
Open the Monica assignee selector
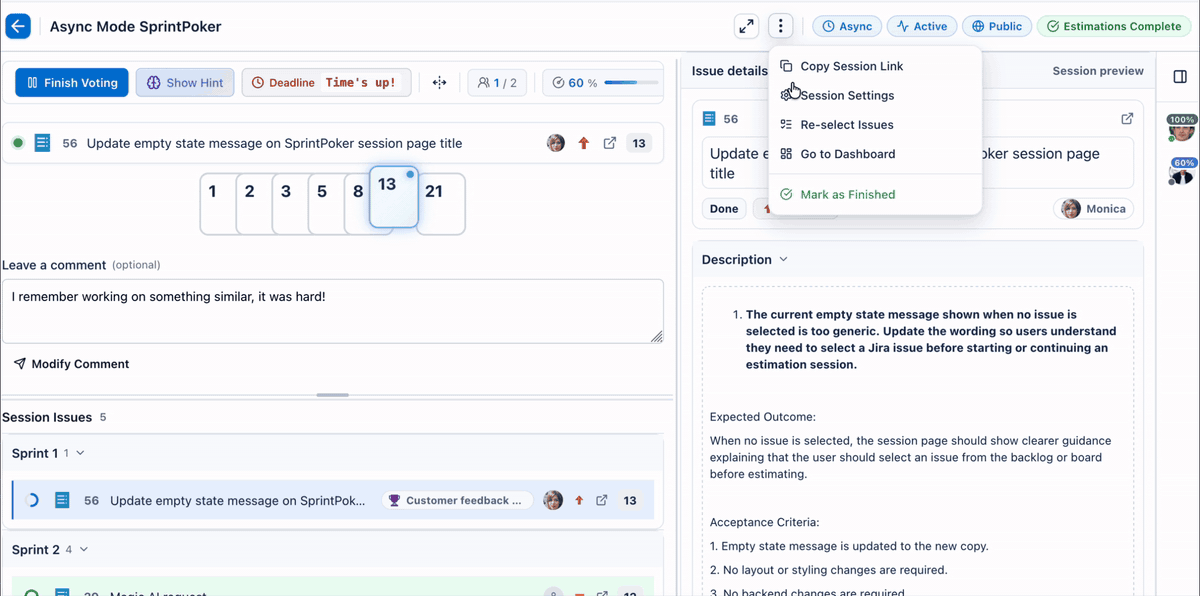pyautogui.click(x=1094, y=209)
